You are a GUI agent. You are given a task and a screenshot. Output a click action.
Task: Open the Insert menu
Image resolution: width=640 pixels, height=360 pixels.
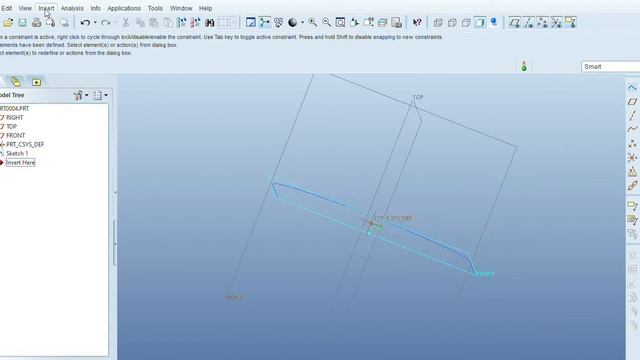coord(46,8)
